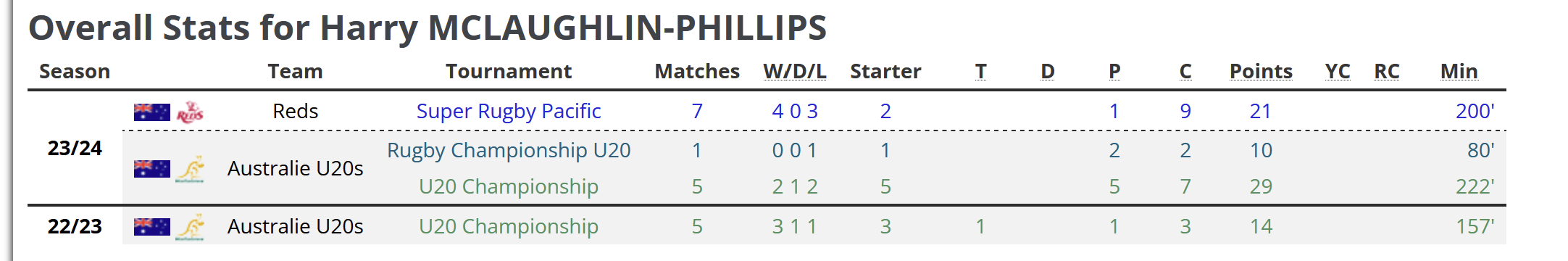Click the 22/23 season label

pyautogui.click(x=75, y=226)
